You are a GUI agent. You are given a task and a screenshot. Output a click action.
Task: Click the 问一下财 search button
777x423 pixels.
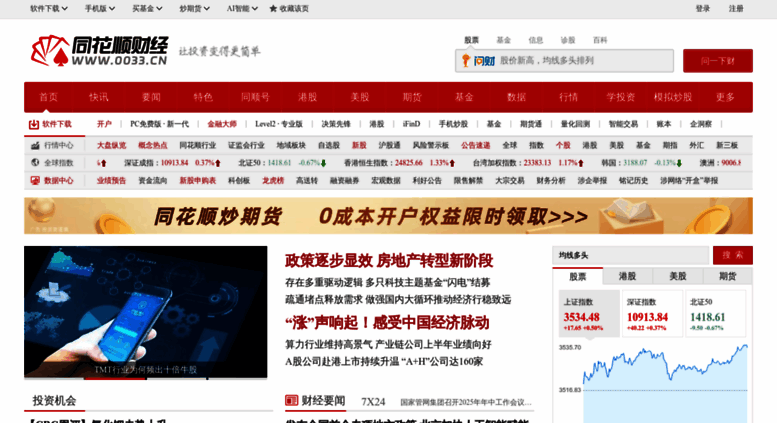click(x=718, y=61)
